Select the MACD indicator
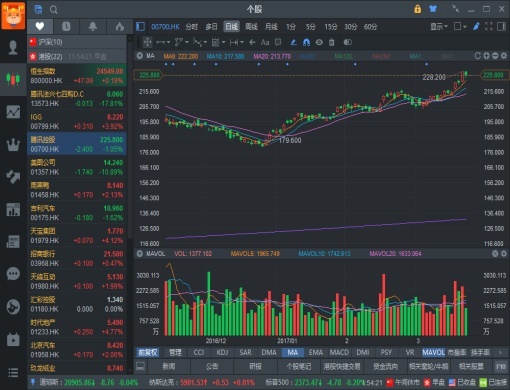The height and width of the screenshot is (390, 510). coord(339,353)
